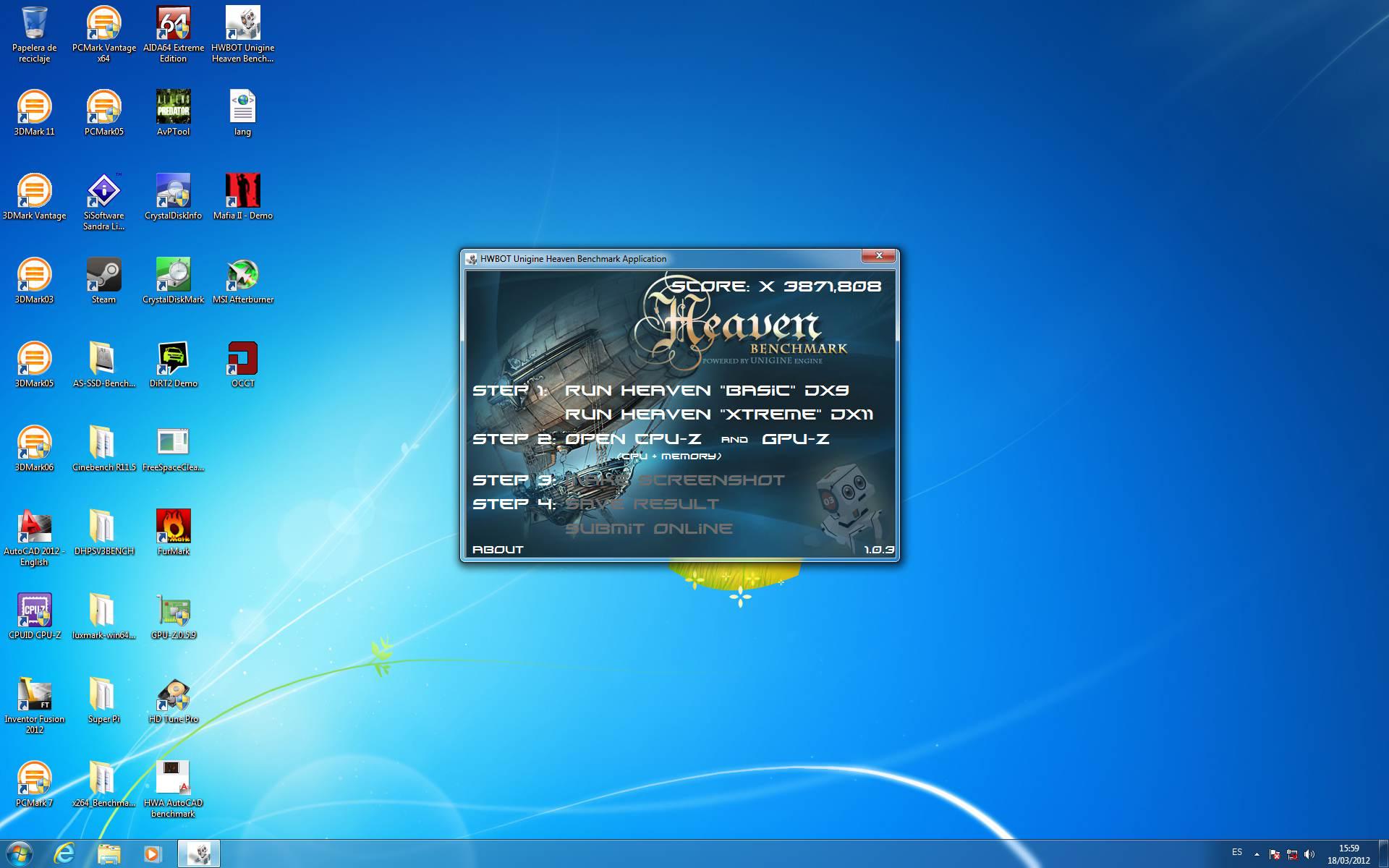Select HWA AutoCAD benchmark icon
The width and height of the screenshot is (1389, 868).
174,789
